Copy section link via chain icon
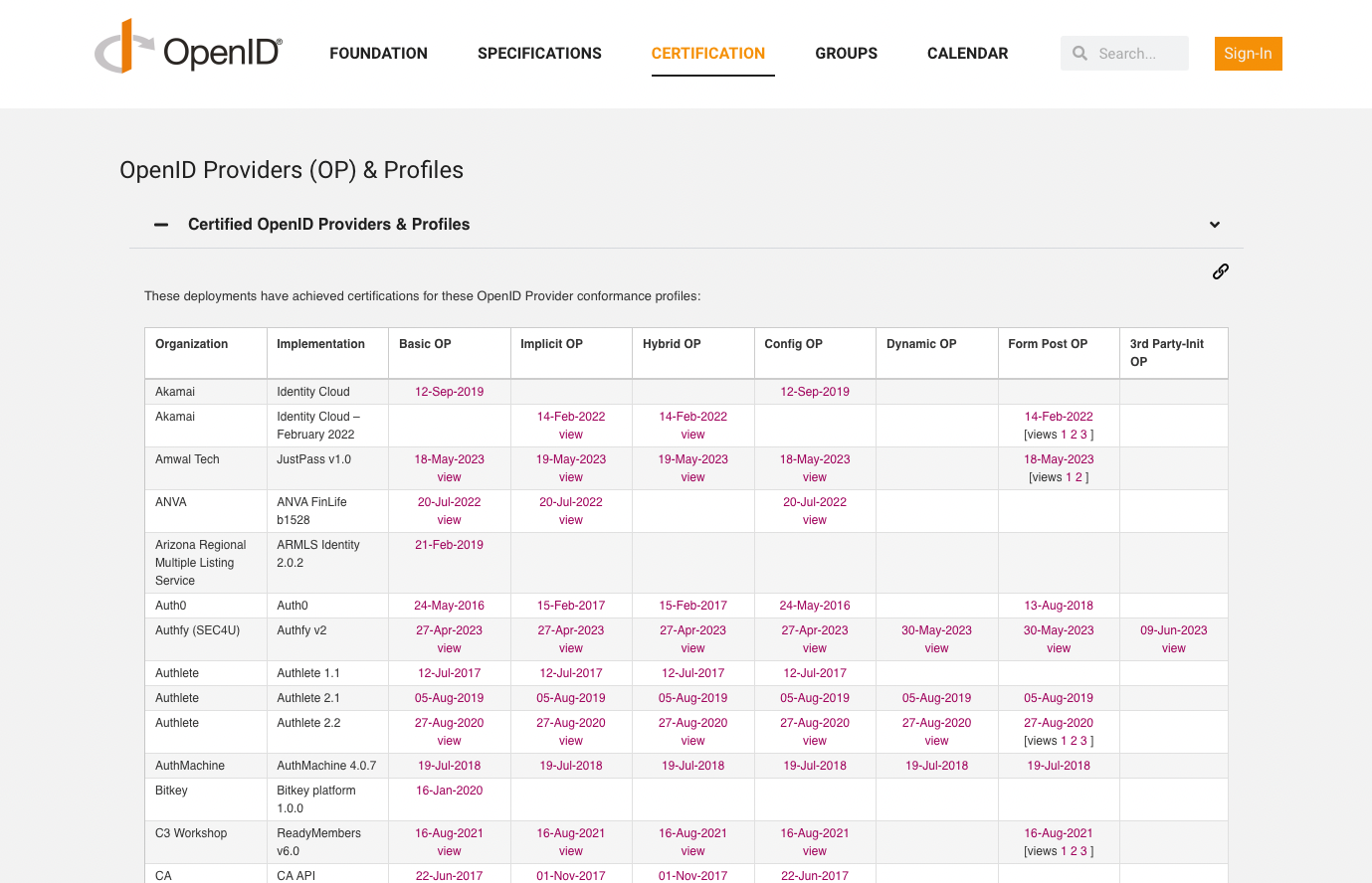The height and width of the screenshot is (883, 1372). pyautogui.click(x=1221, y=271)
